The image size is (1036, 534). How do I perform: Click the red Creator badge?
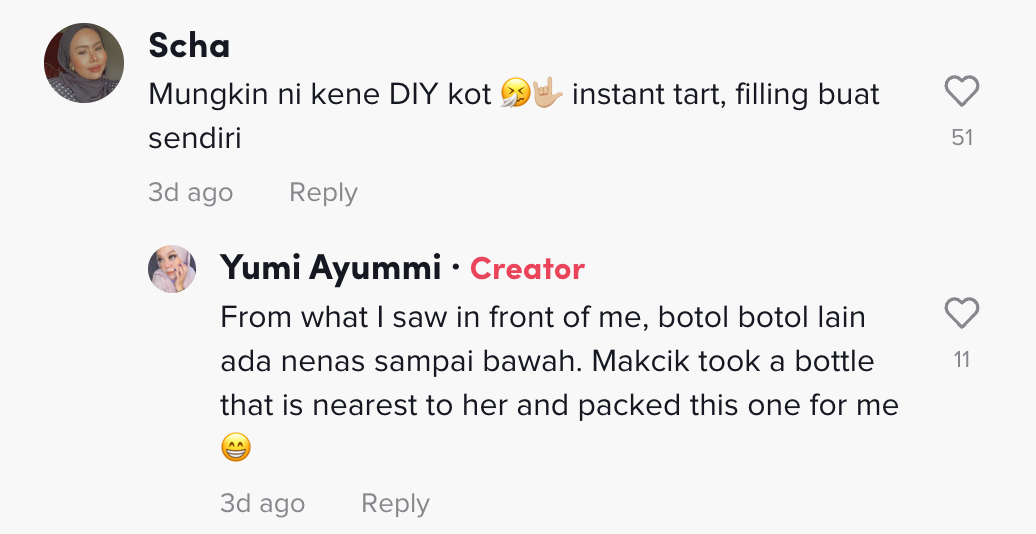527,269
